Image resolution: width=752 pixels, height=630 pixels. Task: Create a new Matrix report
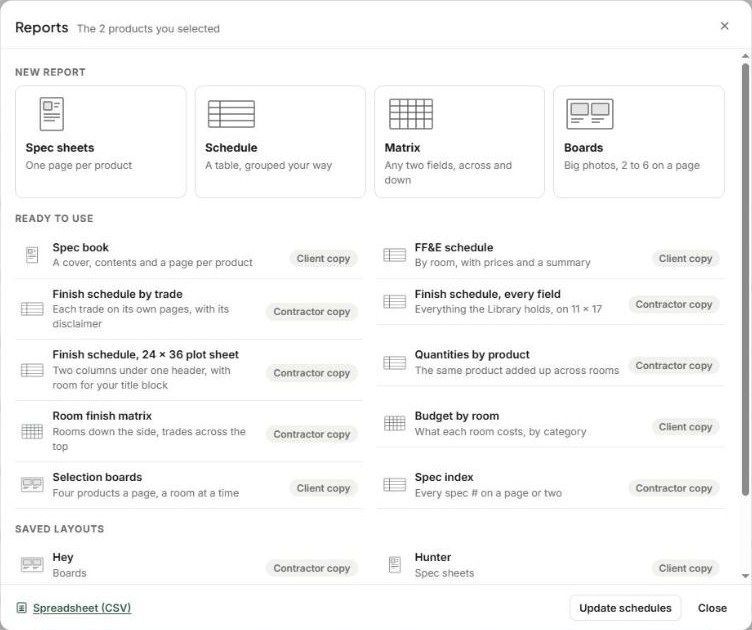click(459, 141)
